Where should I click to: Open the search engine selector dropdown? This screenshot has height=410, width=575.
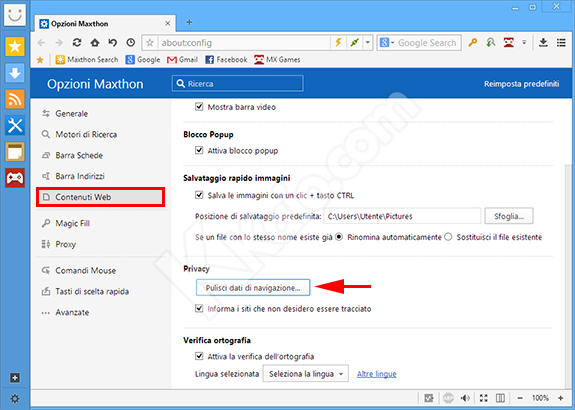[x=387, y=43]
